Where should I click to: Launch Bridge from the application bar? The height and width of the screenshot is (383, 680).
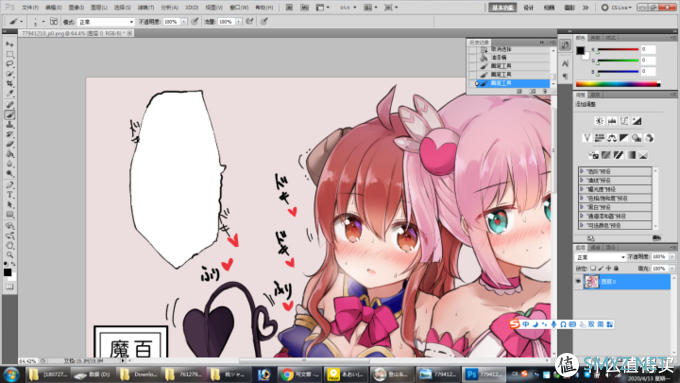289,7
